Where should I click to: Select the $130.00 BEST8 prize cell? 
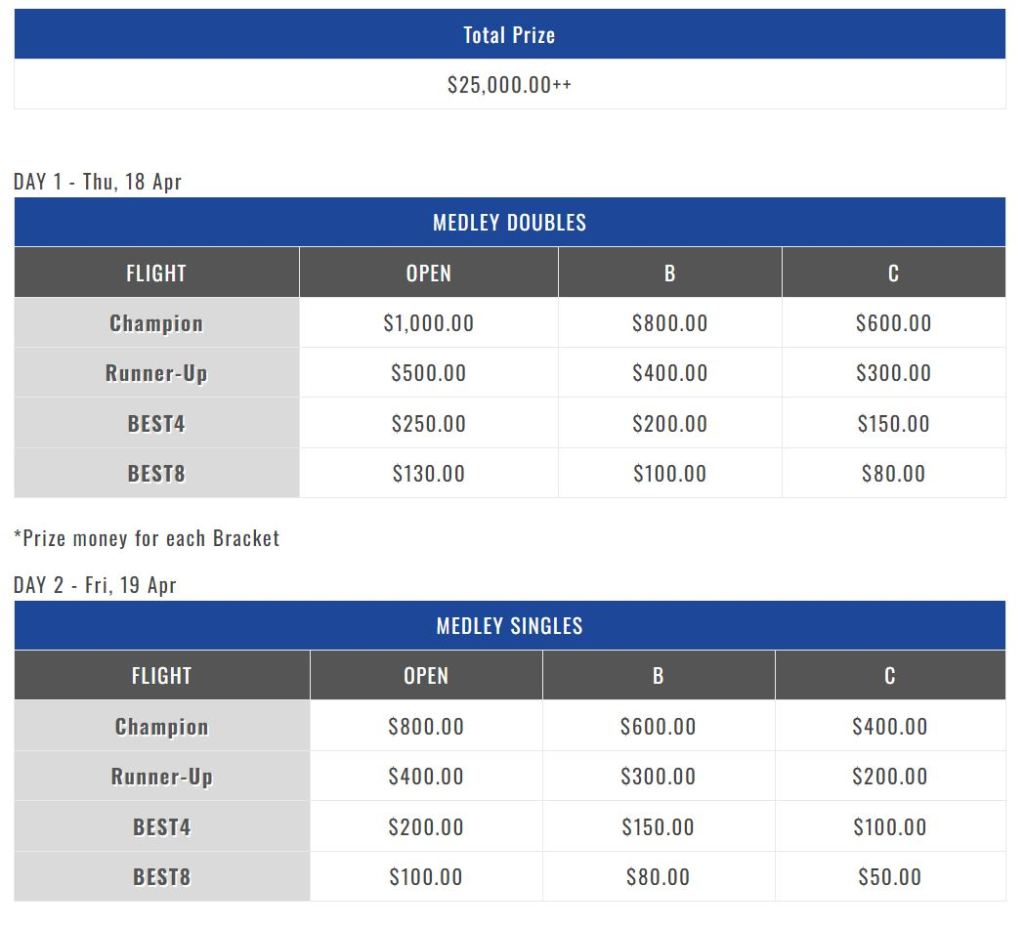(x=428, y=473)
